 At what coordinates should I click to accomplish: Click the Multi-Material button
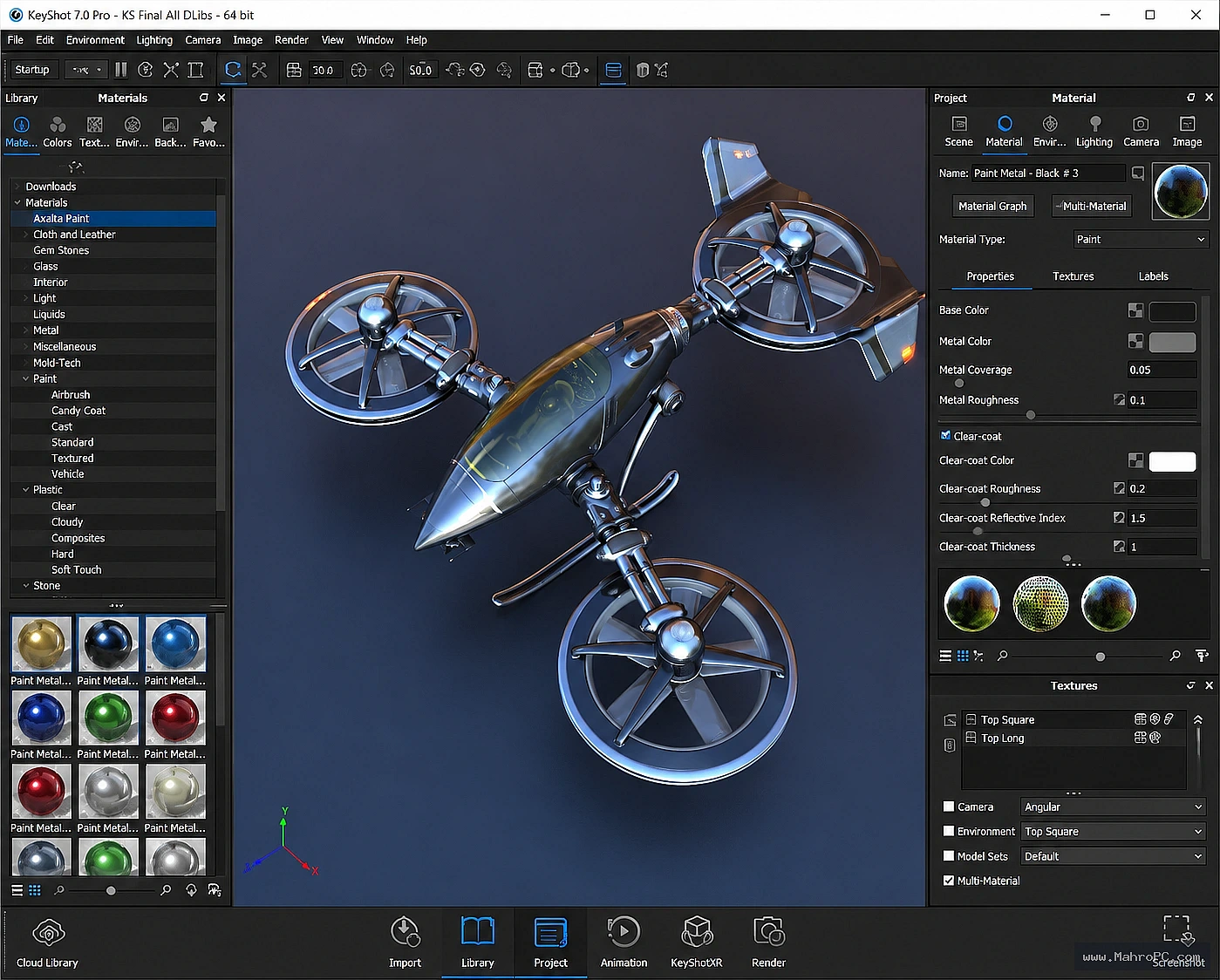point(1092,207)
